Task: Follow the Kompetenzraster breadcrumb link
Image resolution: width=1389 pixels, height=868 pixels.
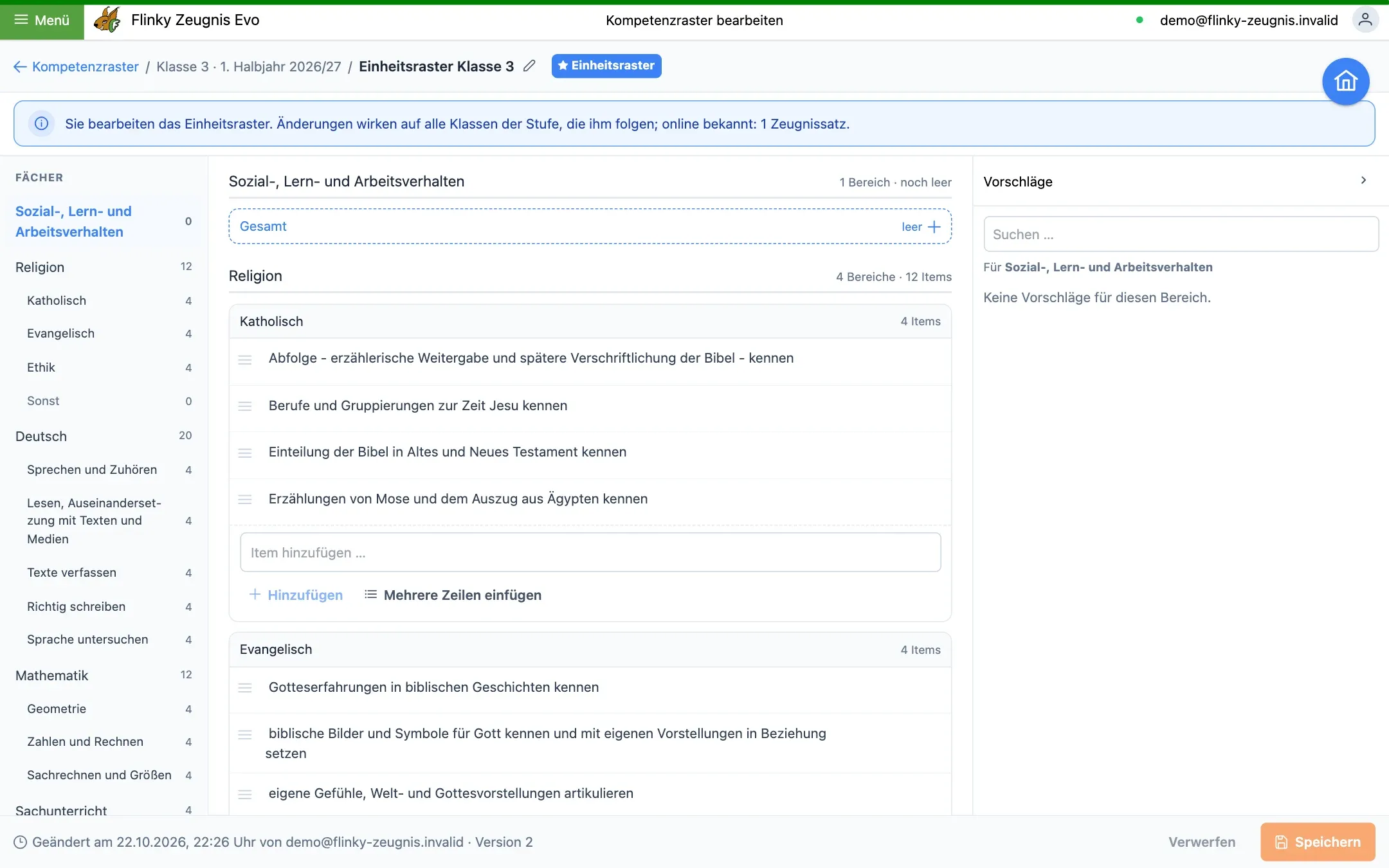Action: coord(85,67)
